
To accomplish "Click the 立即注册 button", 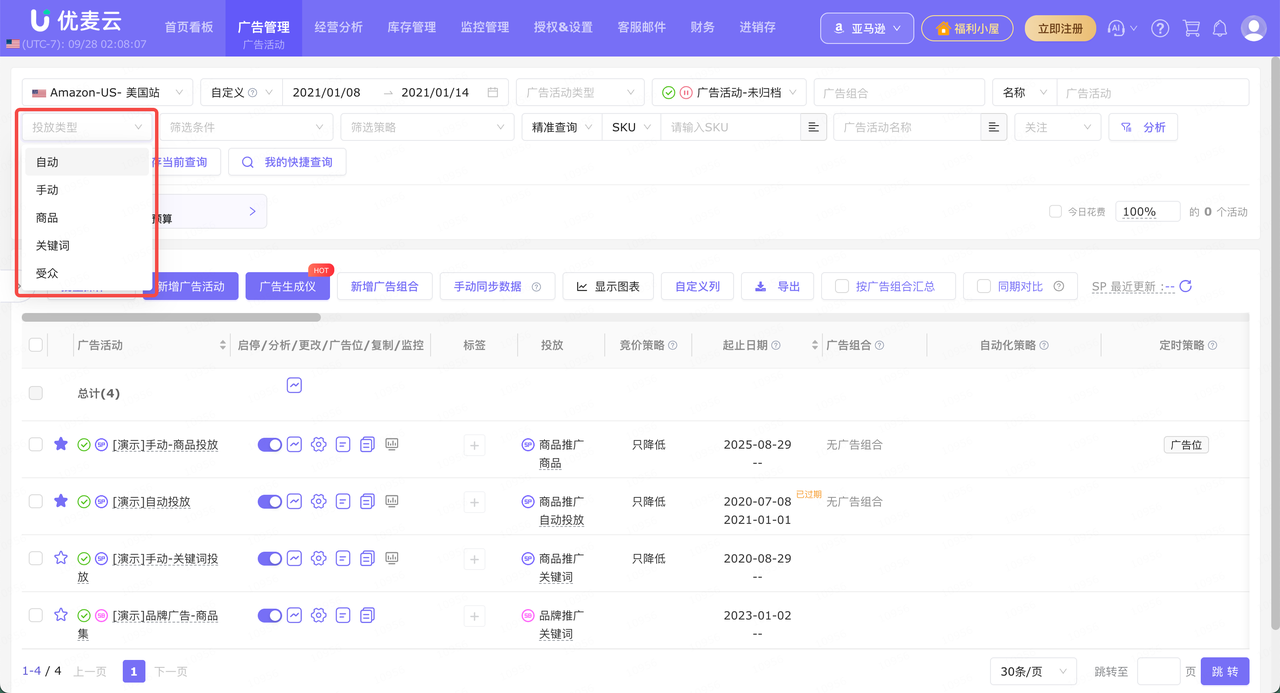I will click(1060, 28).
